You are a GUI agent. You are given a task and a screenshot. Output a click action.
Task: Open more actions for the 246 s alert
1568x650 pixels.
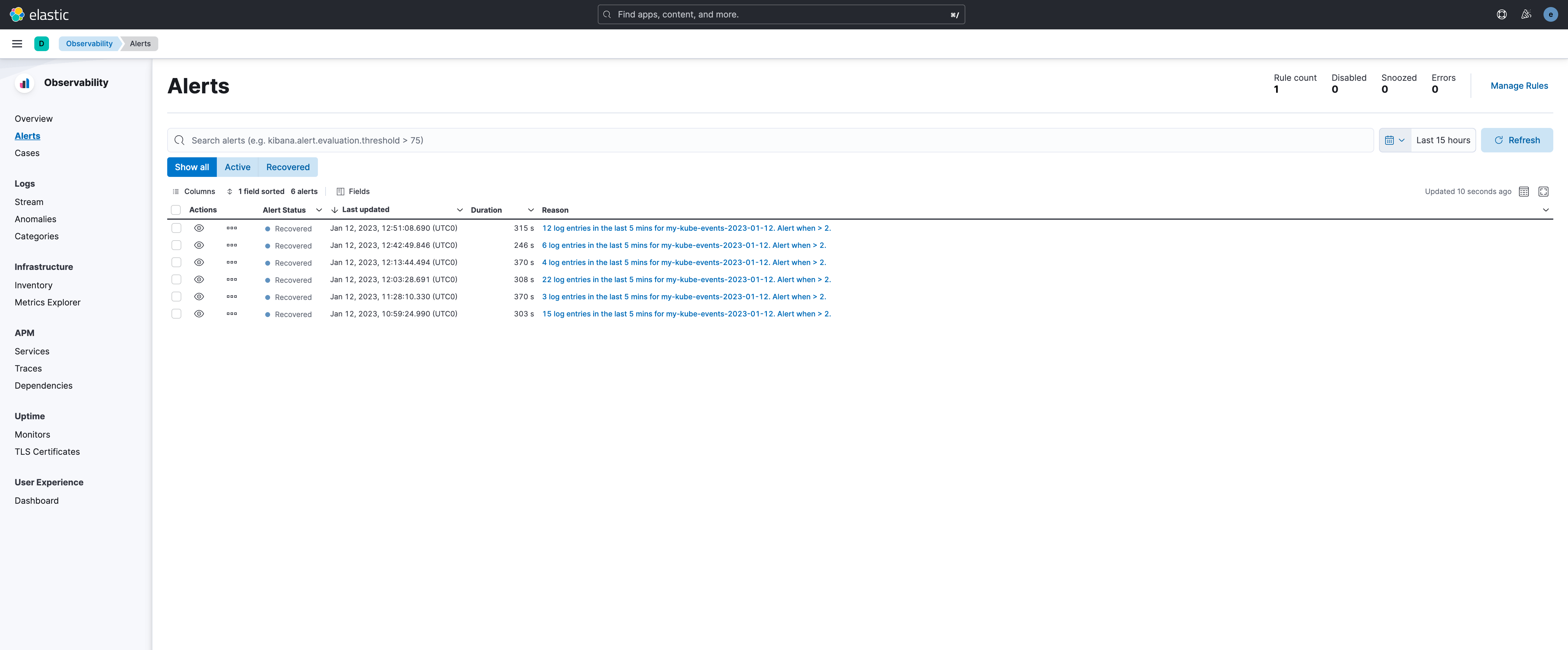(232, 245)
